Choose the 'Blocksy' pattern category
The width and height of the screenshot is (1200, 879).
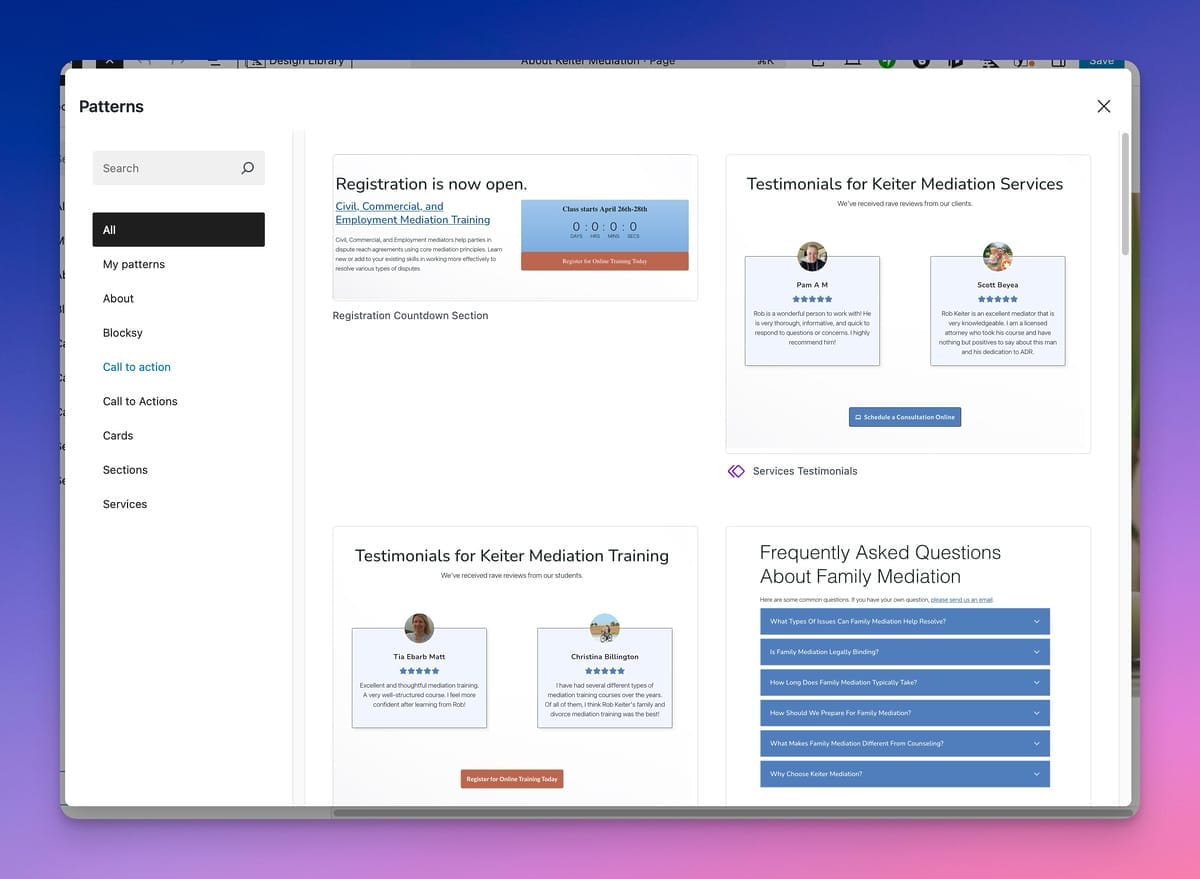tap(123, 333)
